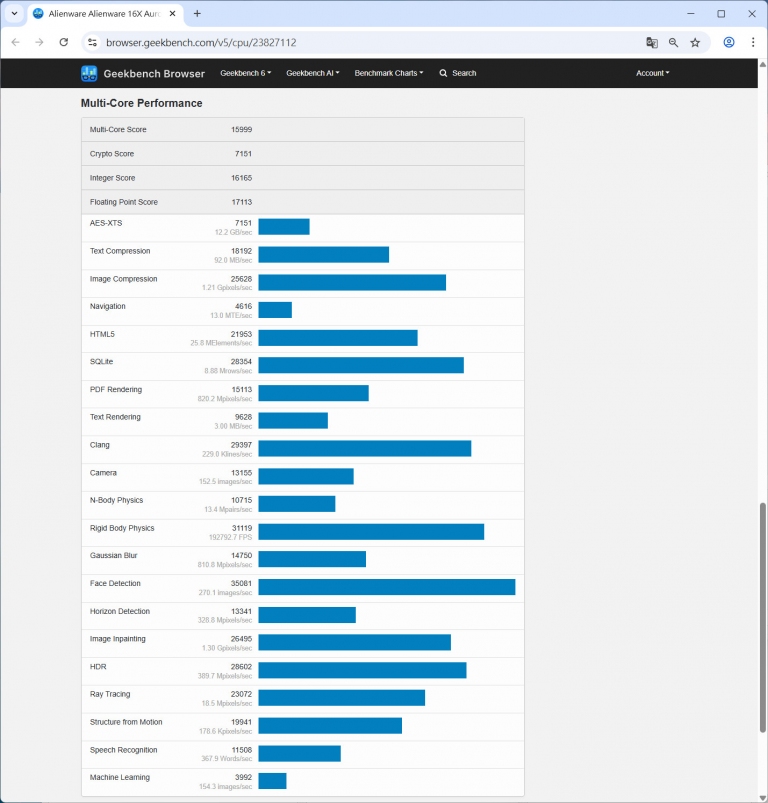Click the translate page icon
768x803 pixels.
(x=652, y=43)
